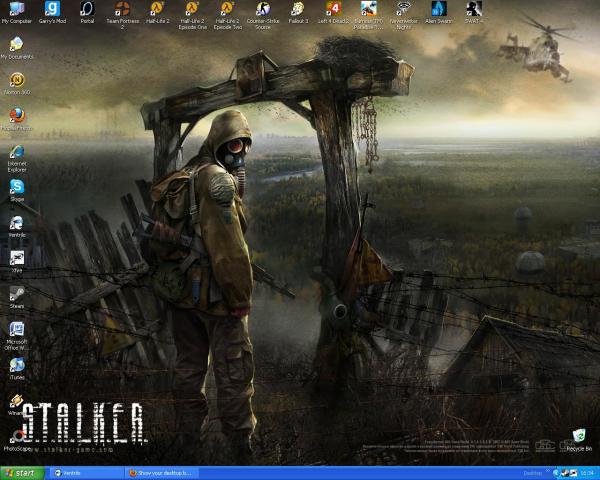Image resolution: width=600 pixels, height=480 pixels.
Task: Open the Internet Explorer shortcut
Action: click(16, 151)
